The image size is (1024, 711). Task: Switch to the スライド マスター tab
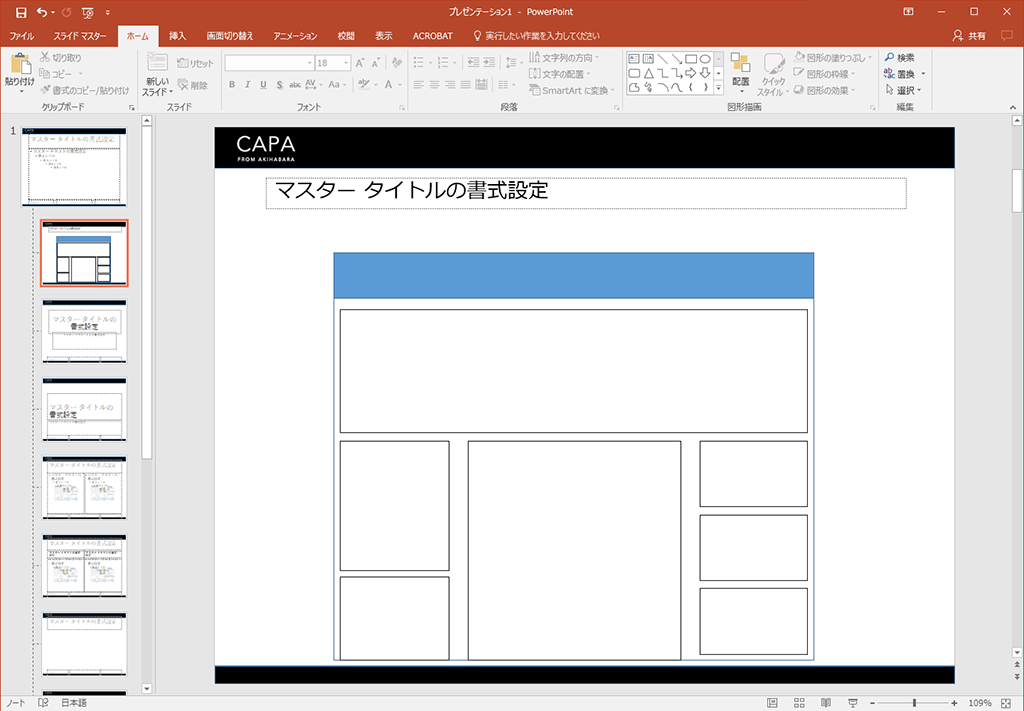pyautogui.click(x=80, y=36)
